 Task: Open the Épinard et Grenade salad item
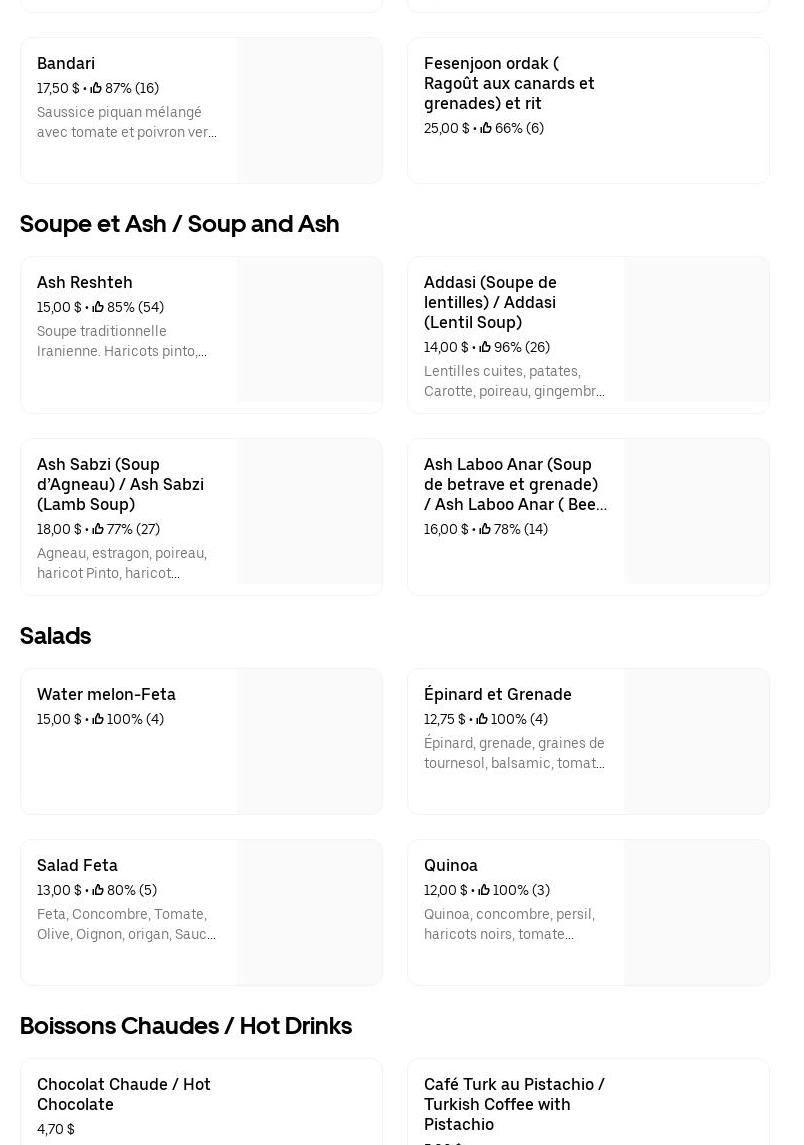tap(497, 694)
